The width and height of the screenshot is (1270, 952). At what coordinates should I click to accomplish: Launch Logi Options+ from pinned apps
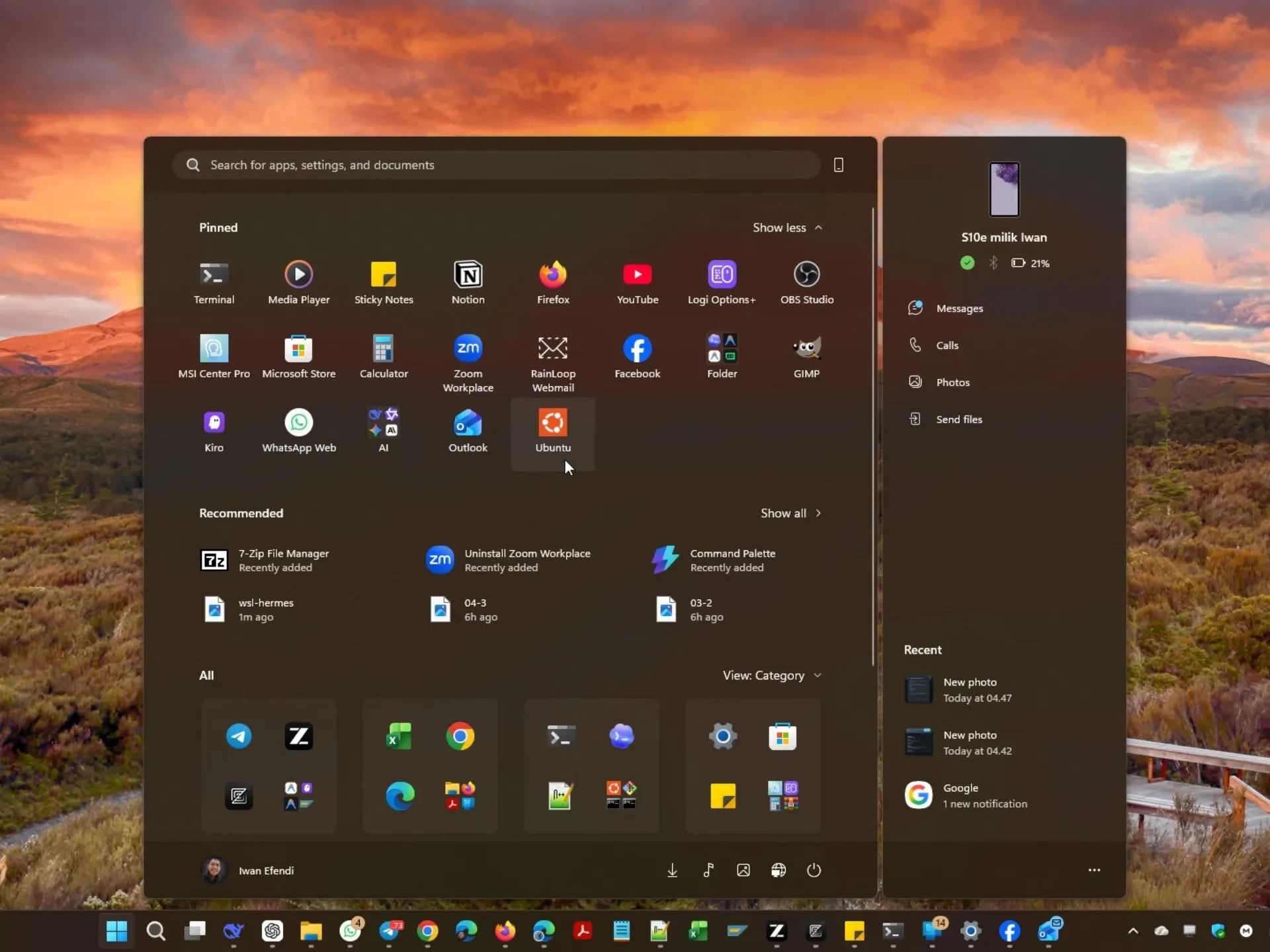click(722, 283)
